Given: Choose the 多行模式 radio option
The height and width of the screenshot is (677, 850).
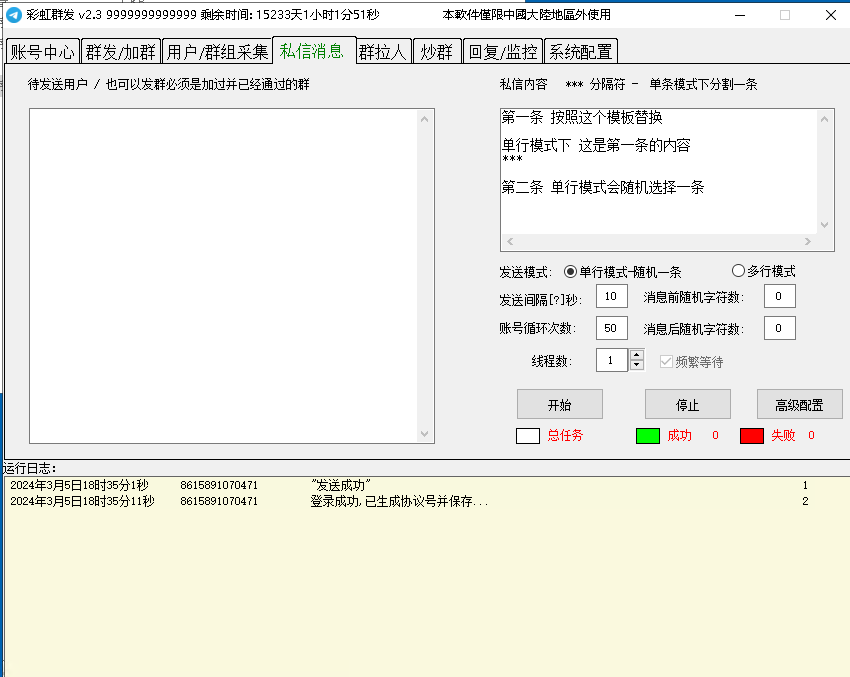Looking at the screenshot, I should coord(739,271).
